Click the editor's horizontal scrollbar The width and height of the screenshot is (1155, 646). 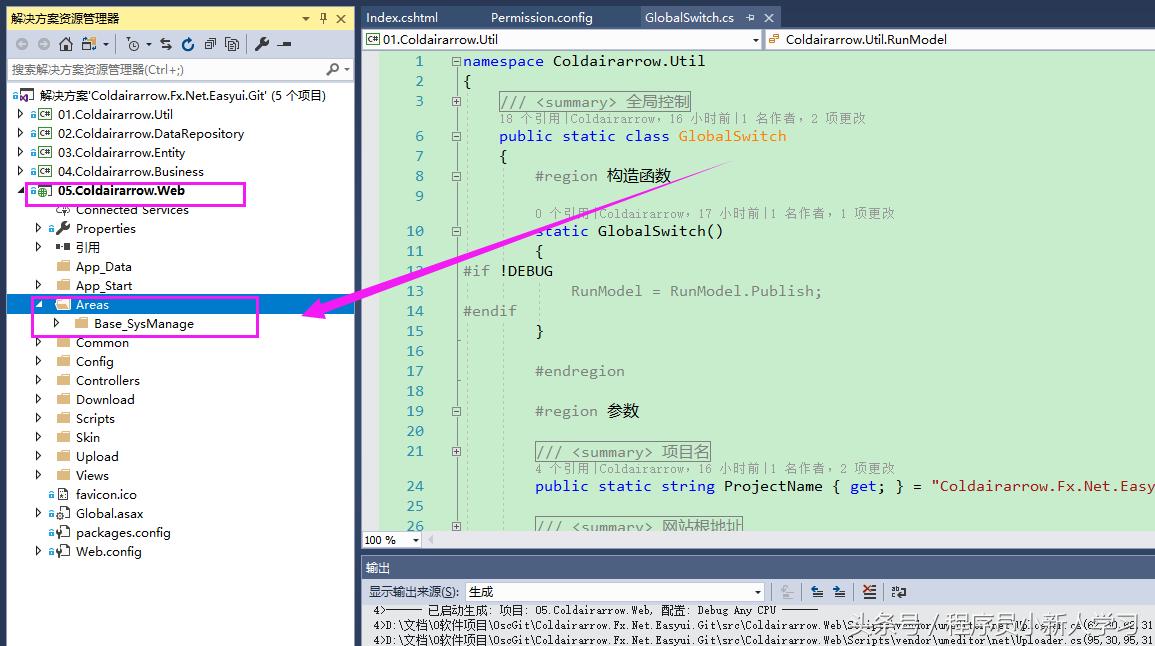[700, 539]
